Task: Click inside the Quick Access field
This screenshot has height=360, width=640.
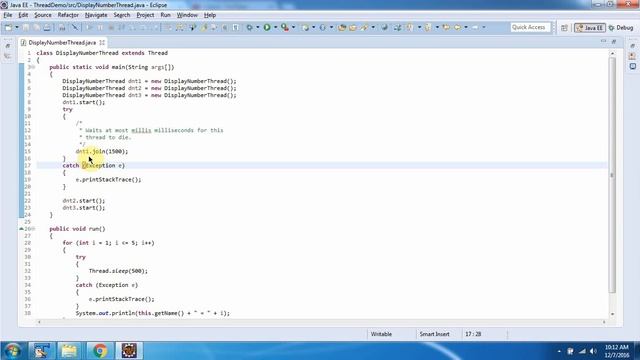Action: pos(530,27)
